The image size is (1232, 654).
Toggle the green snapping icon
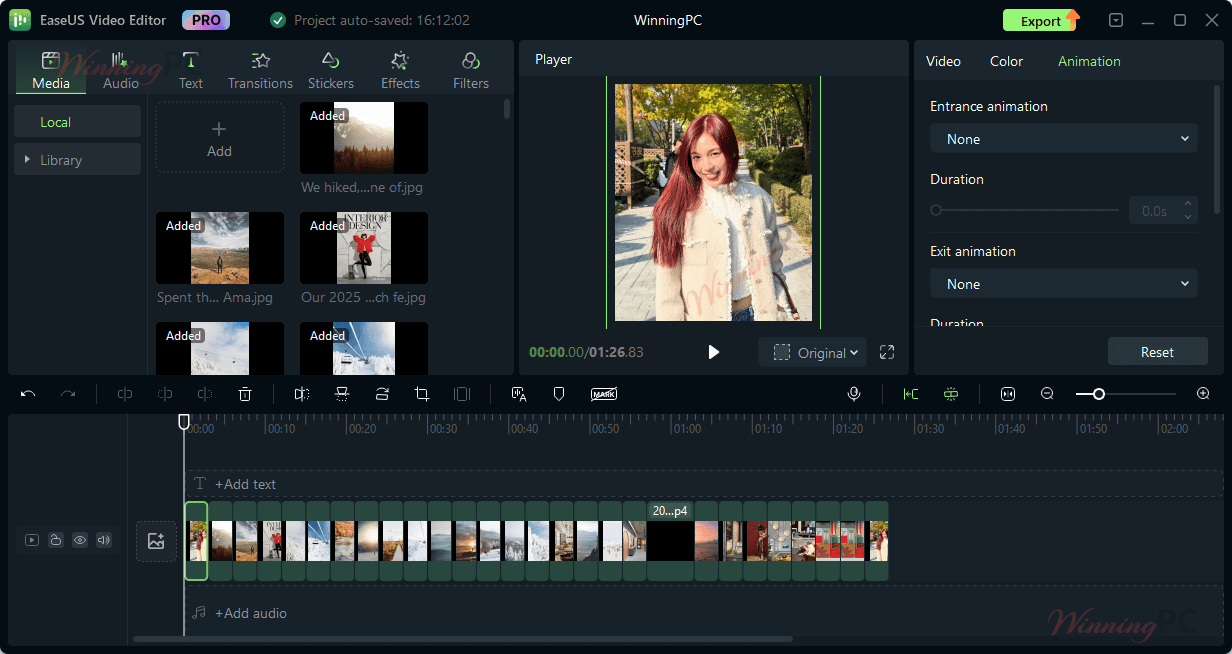(911, 394)
